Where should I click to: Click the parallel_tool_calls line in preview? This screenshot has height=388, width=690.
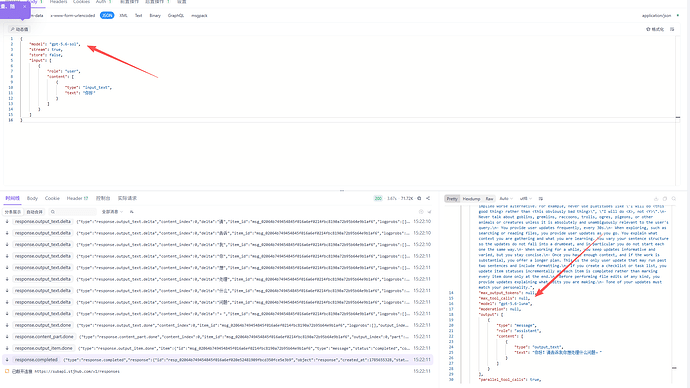510,380
